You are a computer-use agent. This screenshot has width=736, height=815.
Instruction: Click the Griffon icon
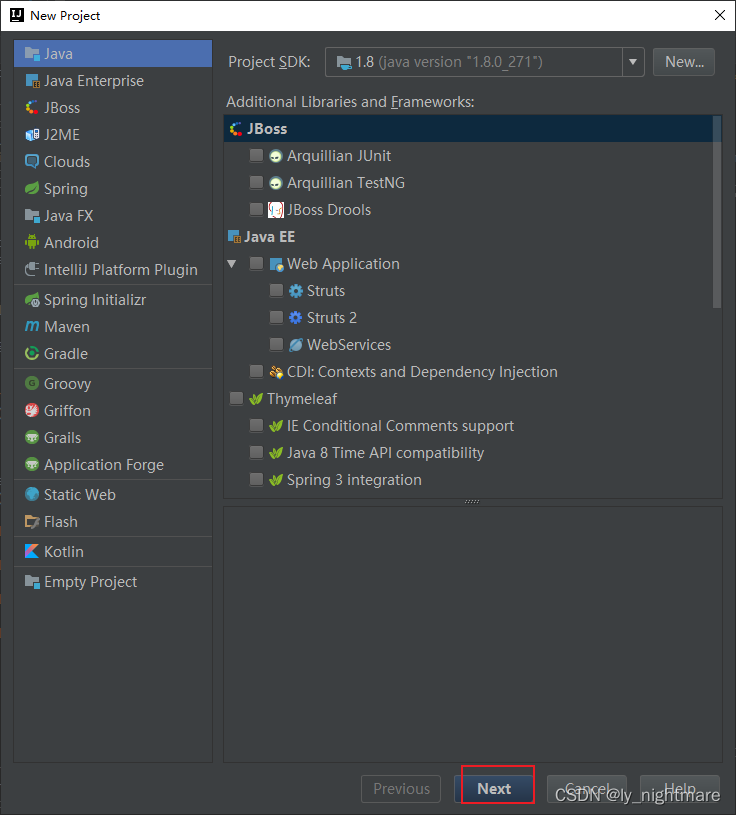tap(32, 411)
